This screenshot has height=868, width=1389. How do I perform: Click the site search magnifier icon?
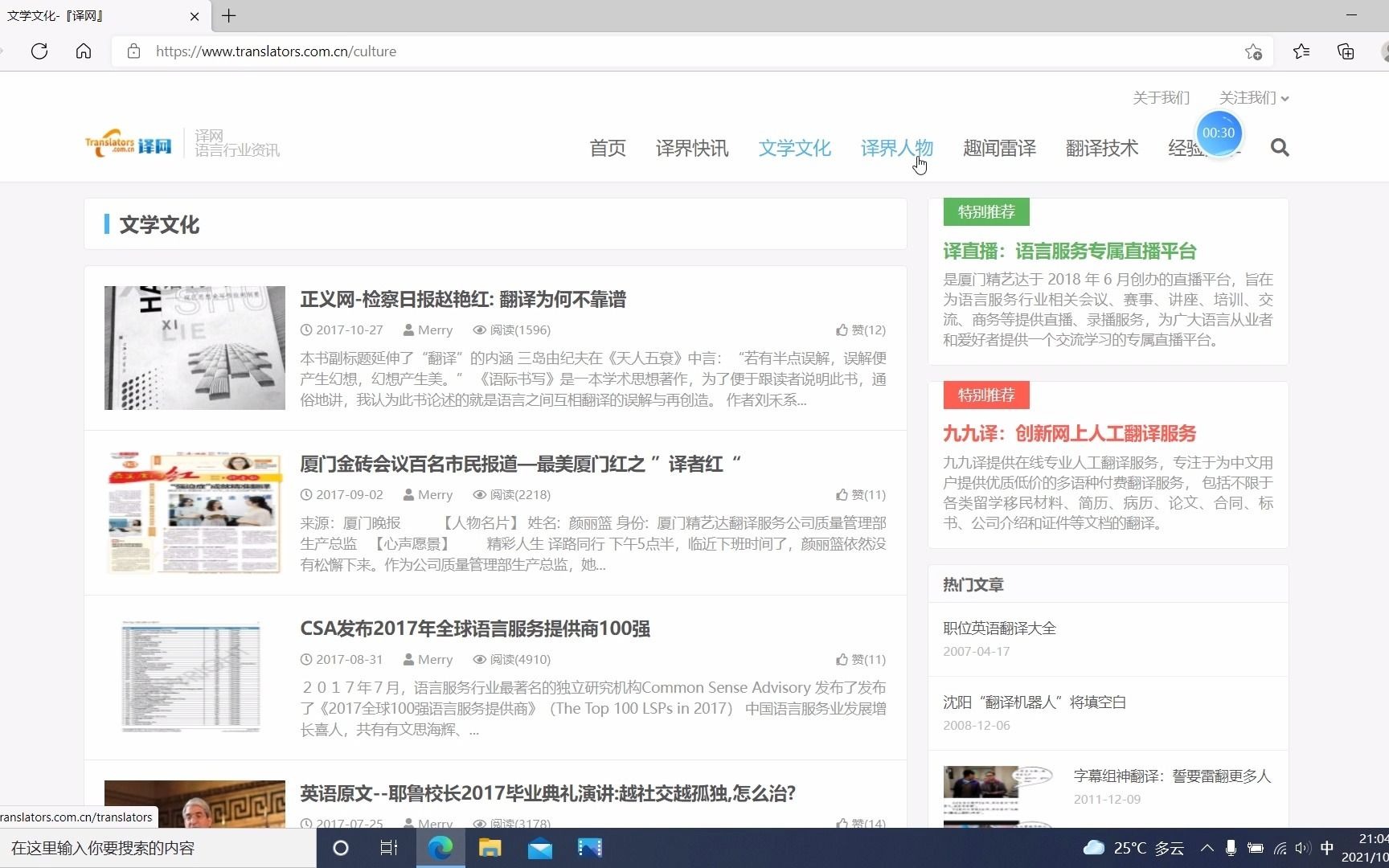[1280, 148]
